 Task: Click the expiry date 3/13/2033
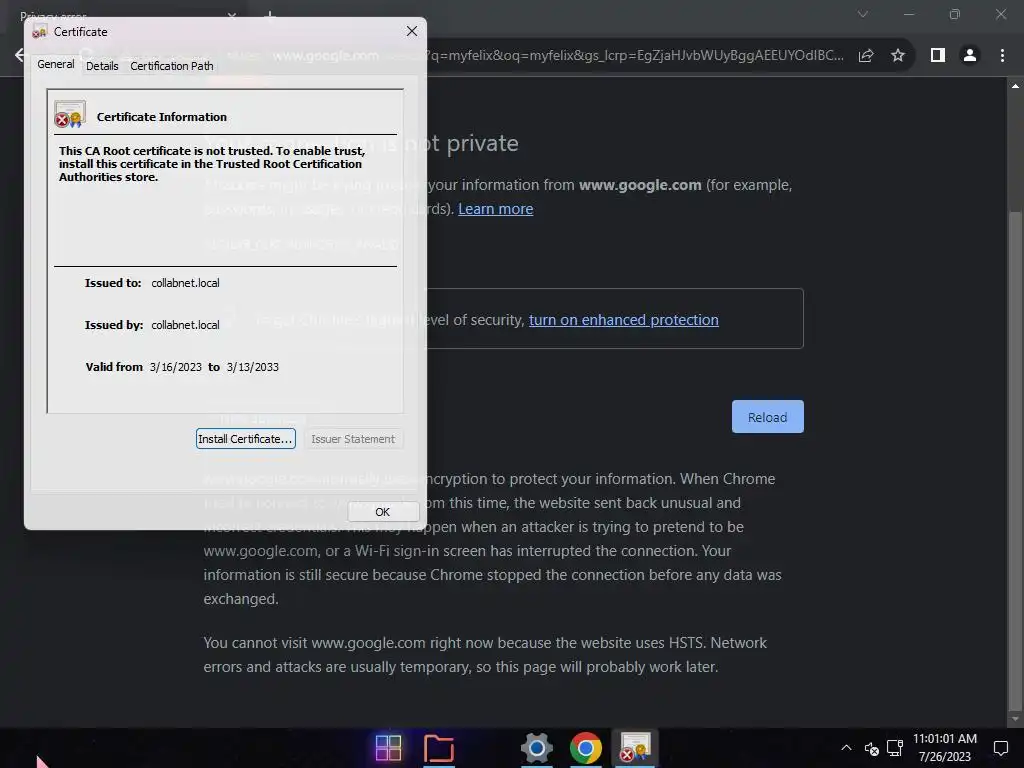pos(253,367)
